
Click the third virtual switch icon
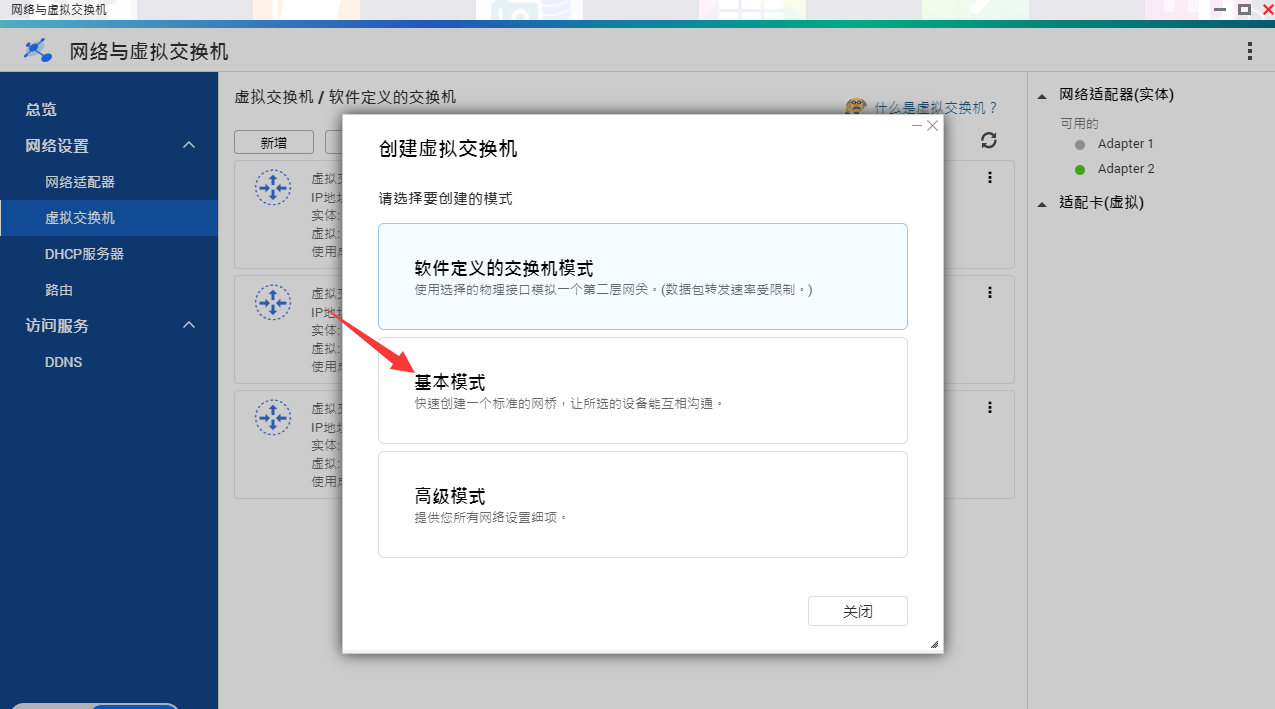click(273, 416)
